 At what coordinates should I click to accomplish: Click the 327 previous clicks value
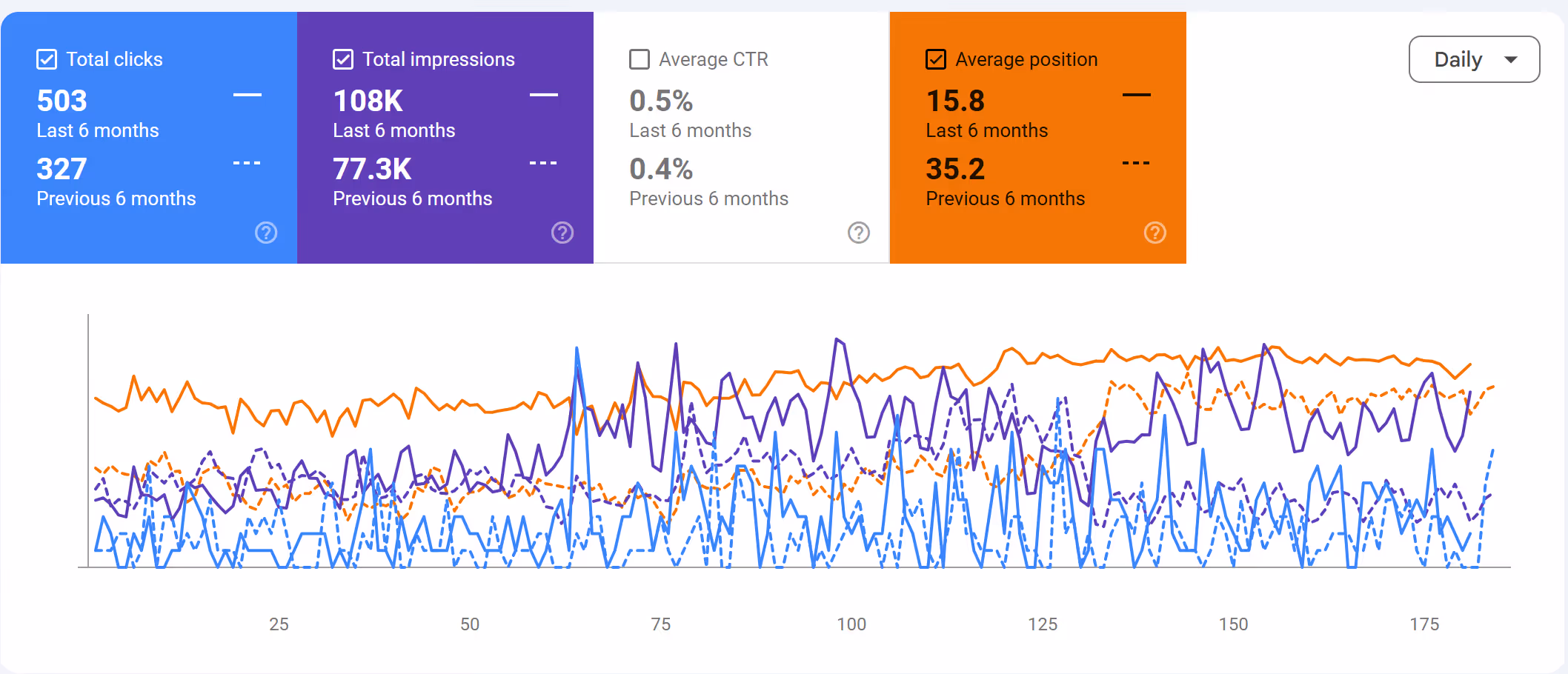point(62,169)
